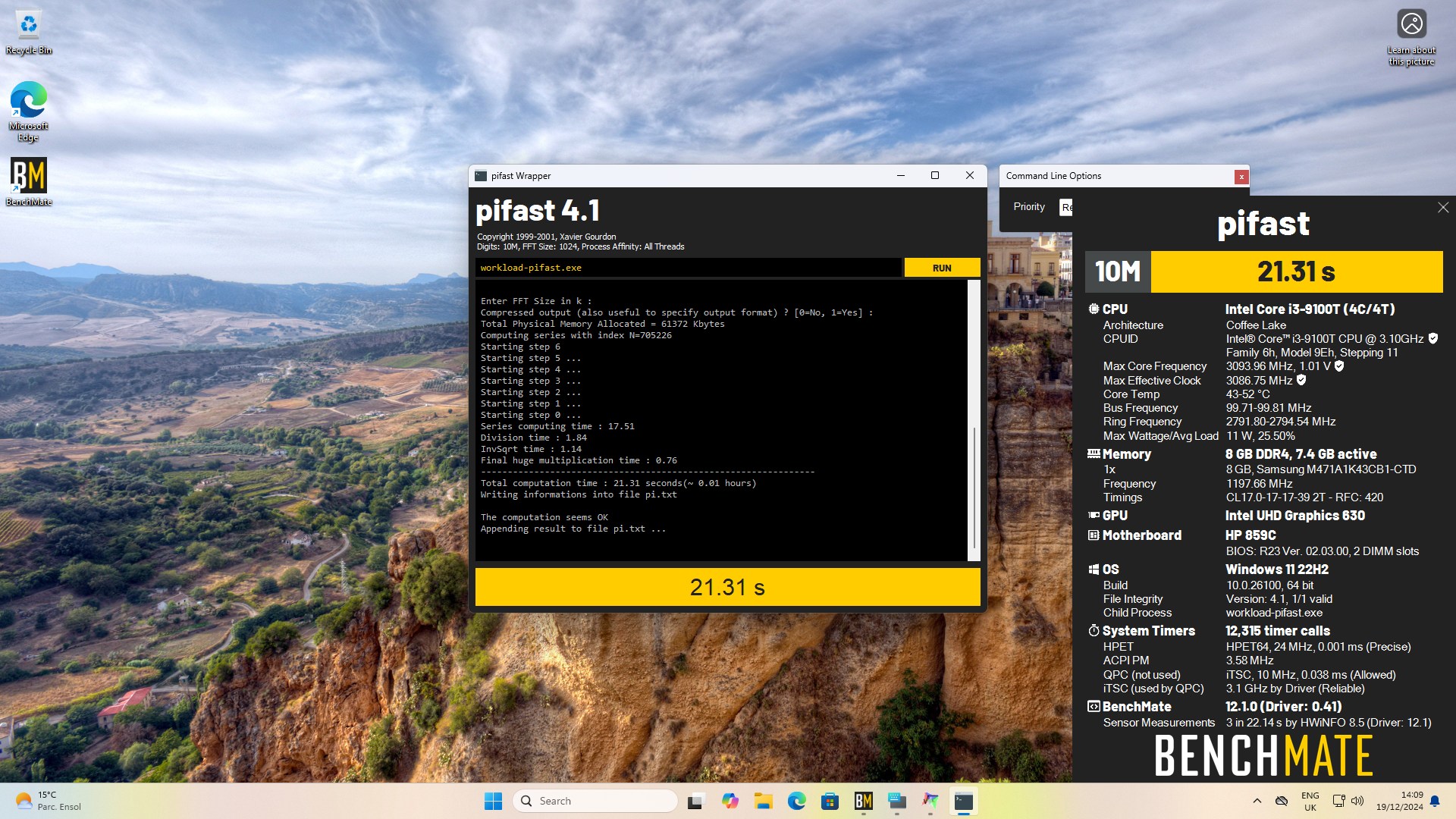Click the verified shield beside Max Core Frequency

coord(1339,366)
